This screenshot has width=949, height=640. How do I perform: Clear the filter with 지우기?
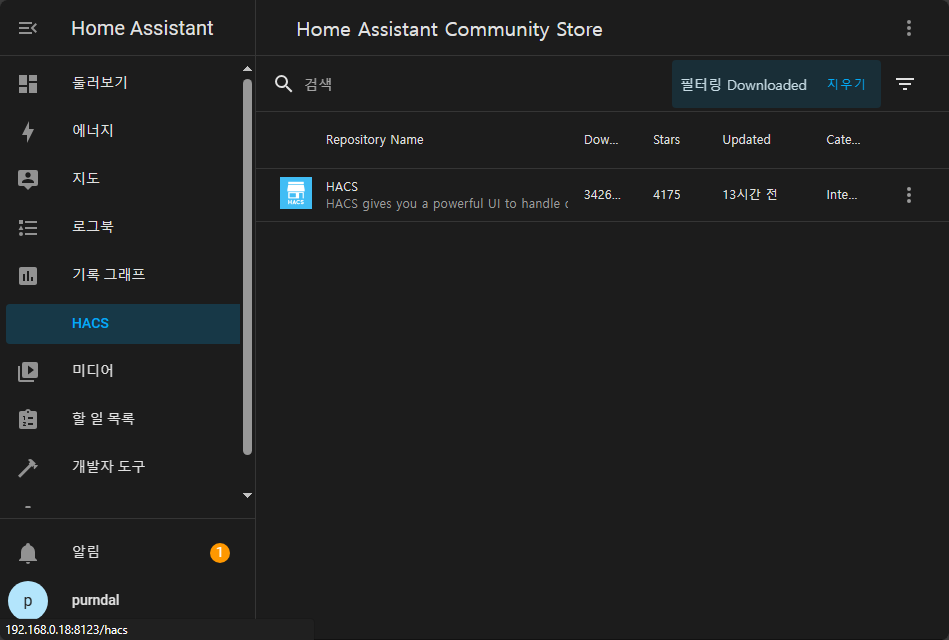coord(846,84)
